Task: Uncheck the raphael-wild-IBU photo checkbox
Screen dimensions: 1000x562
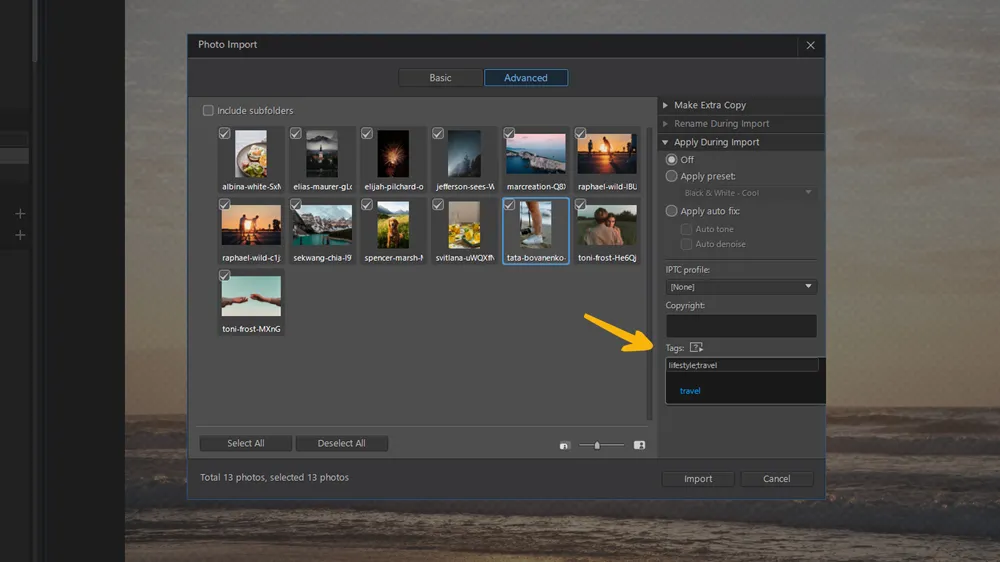Action: [580, 133]
